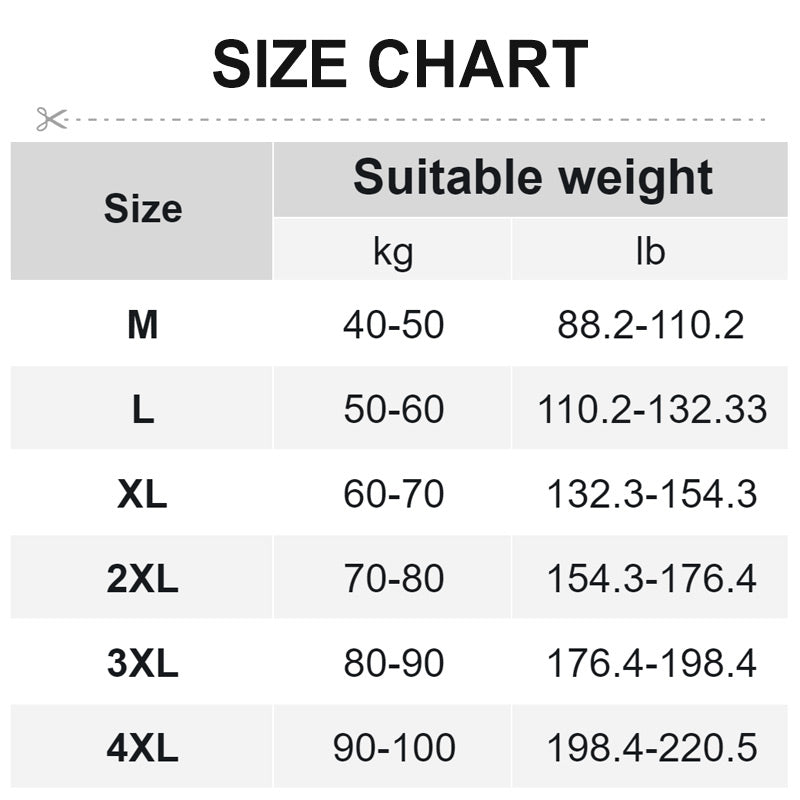Image resolution: width=800 pixels, height=800 pixels.
Task: Click the L size row label
Action: (142, 409)
